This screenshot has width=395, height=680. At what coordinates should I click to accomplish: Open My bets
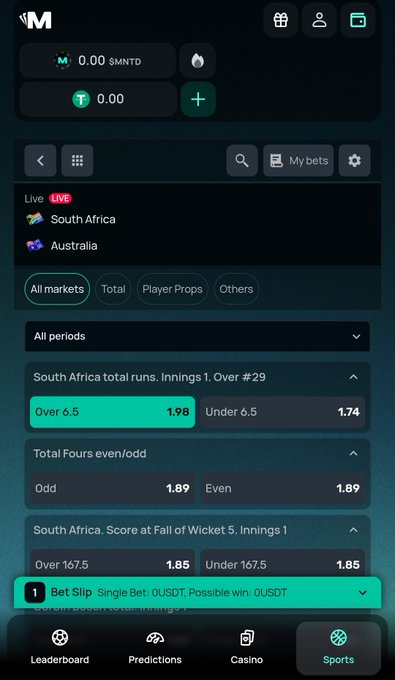coord(298,160)
